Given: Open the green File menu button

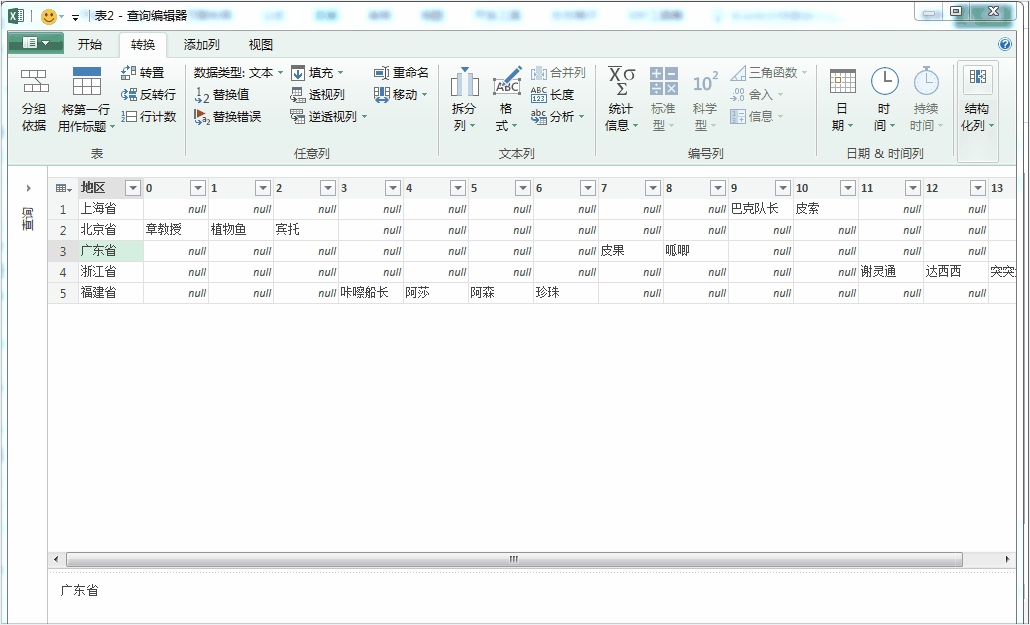Looking at the screenshot, I should (x=35, y=43).
